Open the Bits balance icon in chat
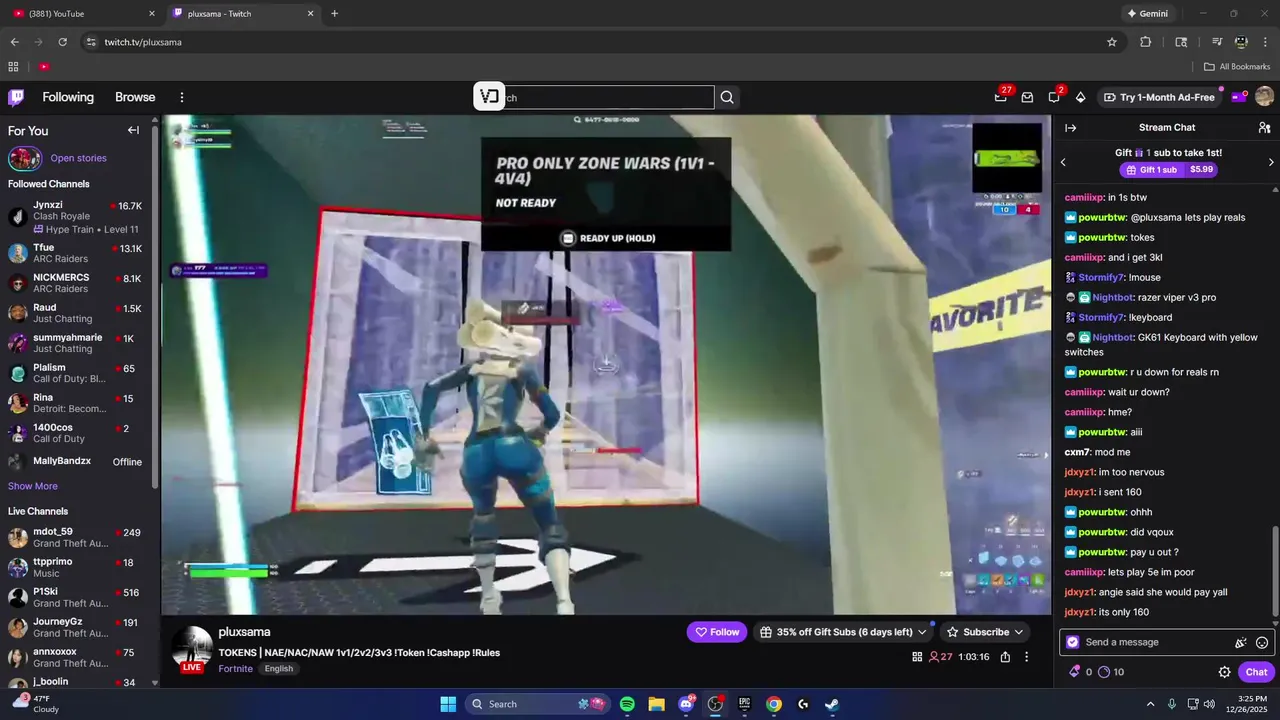 click(x=1075, y=672)
